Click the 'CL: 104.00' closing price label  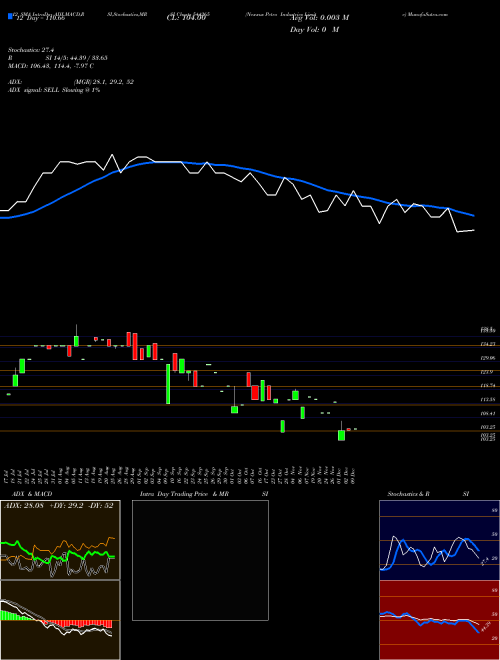point(186,18)
